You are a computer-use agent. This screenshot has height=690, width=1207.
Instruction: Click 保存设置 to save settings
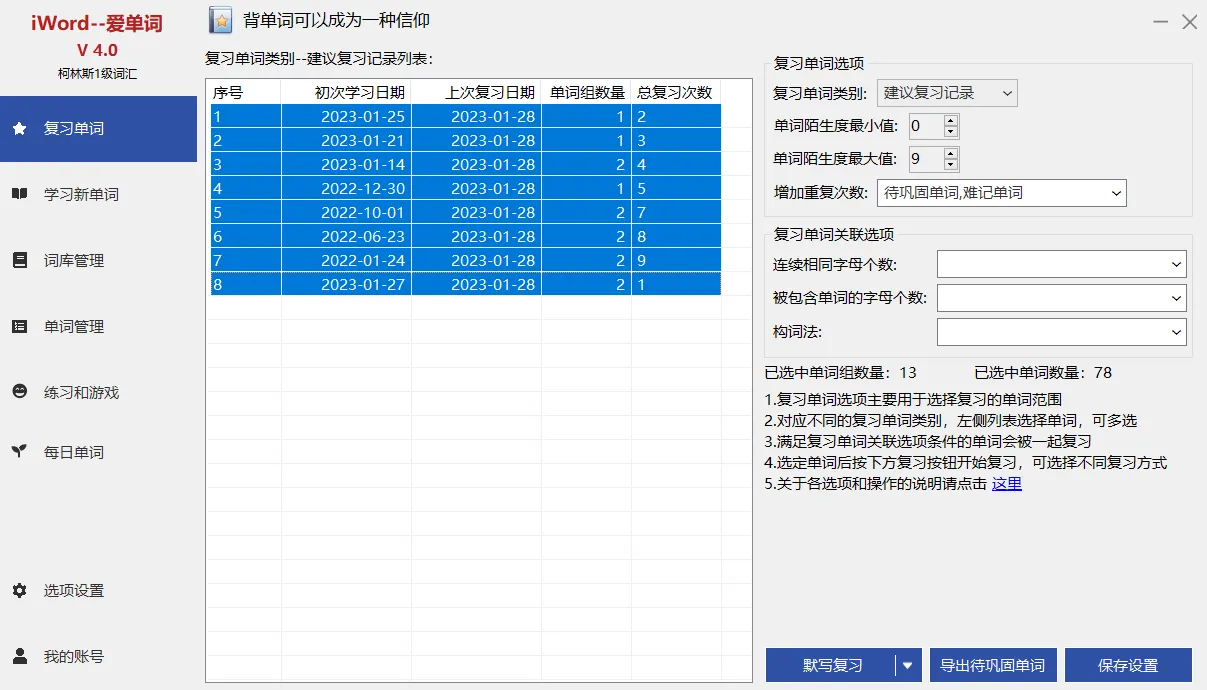[x=1128, y=664]
